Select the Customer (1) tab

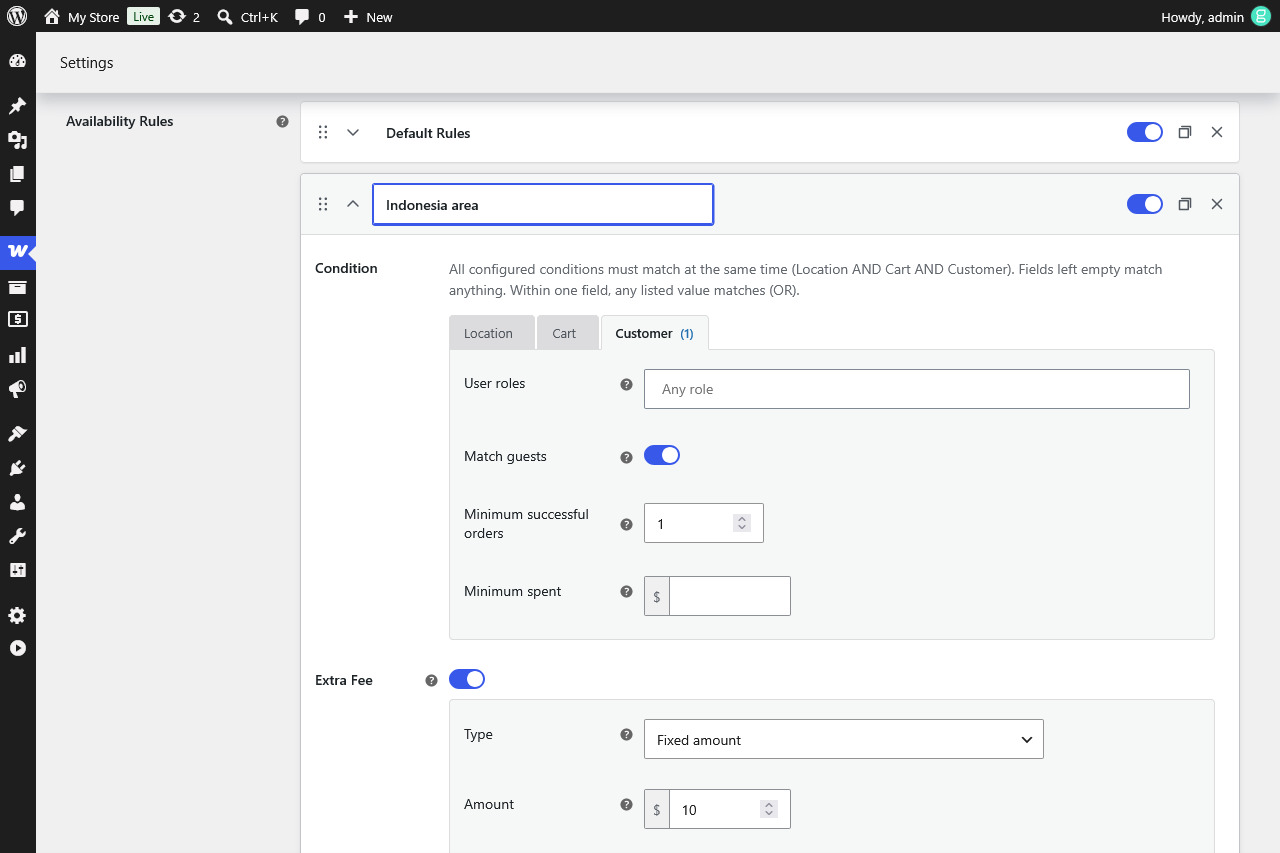pos(654,333)
